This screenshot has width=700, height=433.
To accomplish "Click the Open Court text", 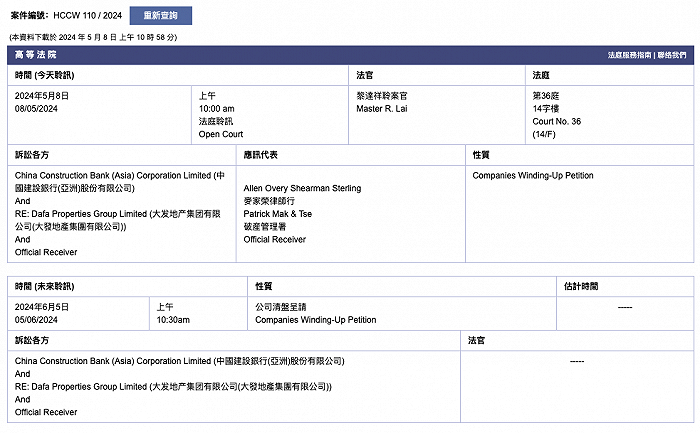I will click(221, 134).
